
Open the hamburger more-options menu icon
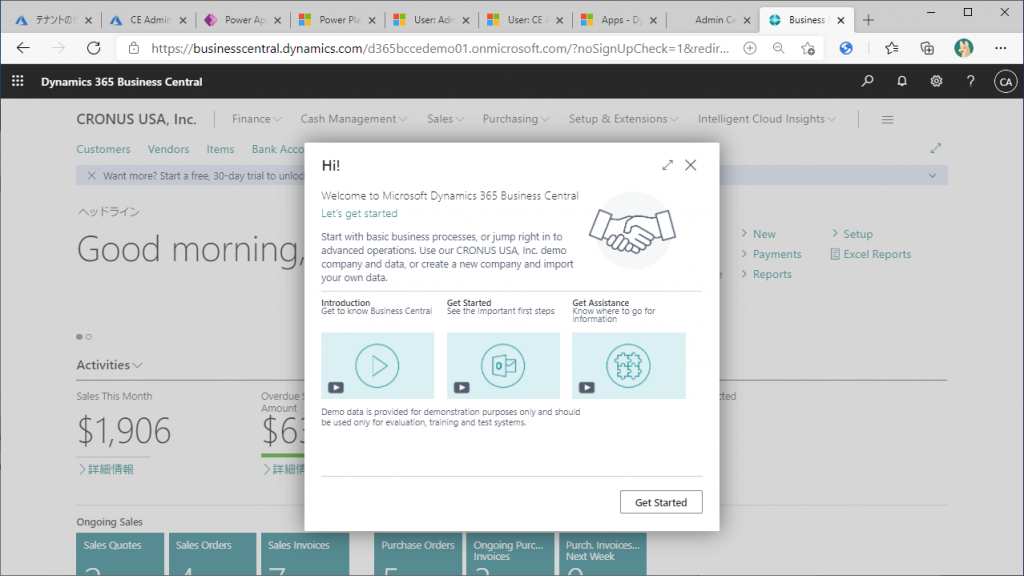[x=888, y=120]
